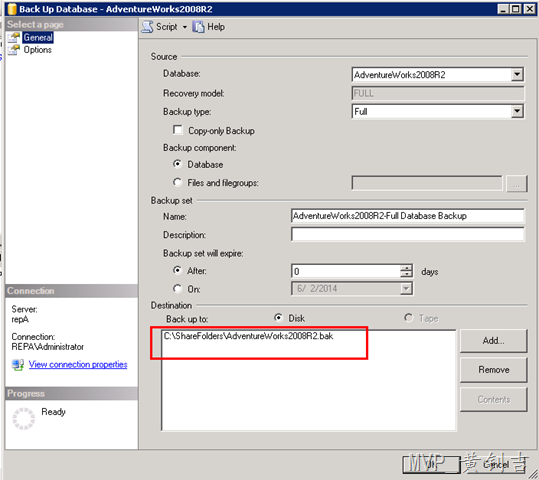Open the Script dropdown arrow
The image size is (539, 480).
tap(185, 27)
